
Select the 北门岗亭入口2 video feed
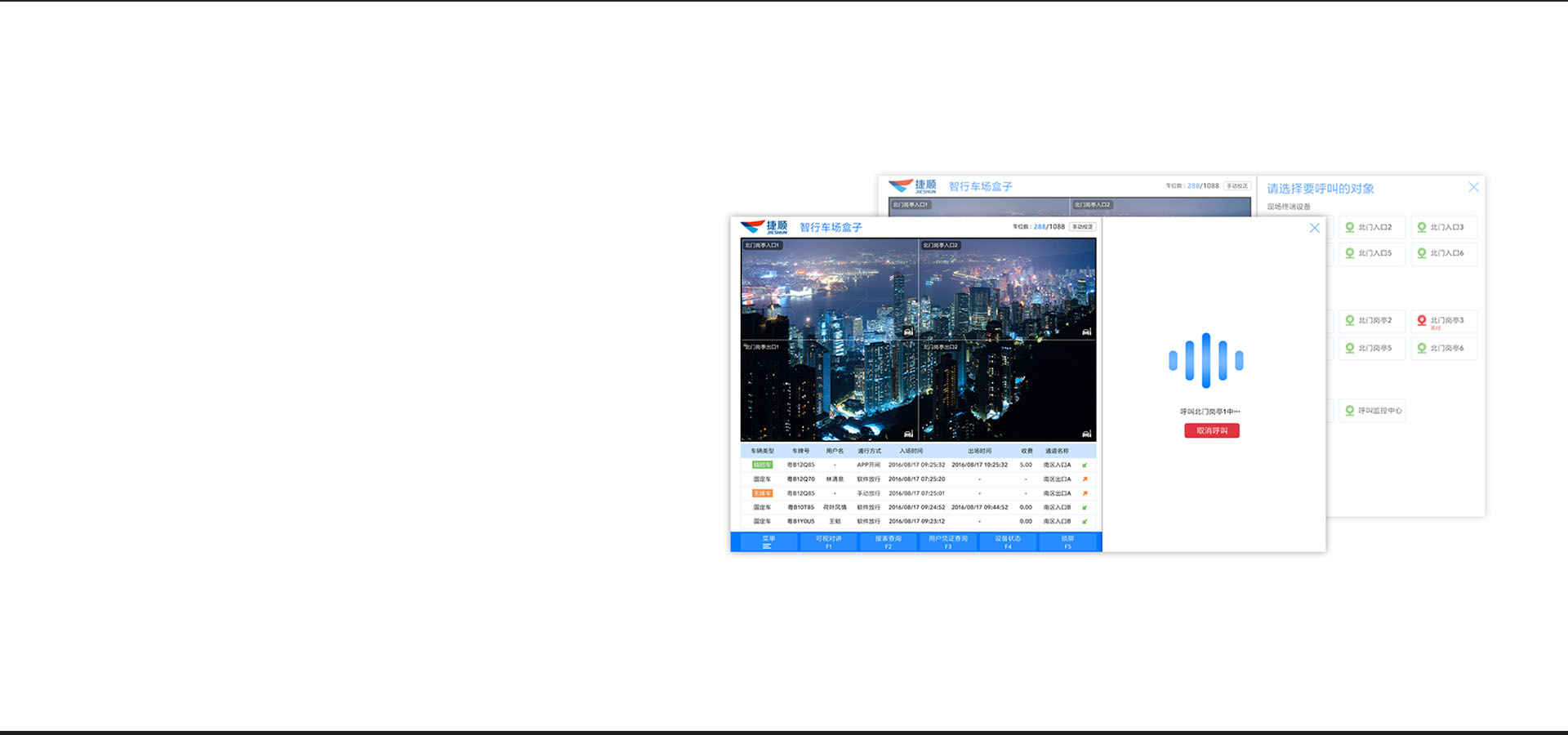click(1008, 288)
